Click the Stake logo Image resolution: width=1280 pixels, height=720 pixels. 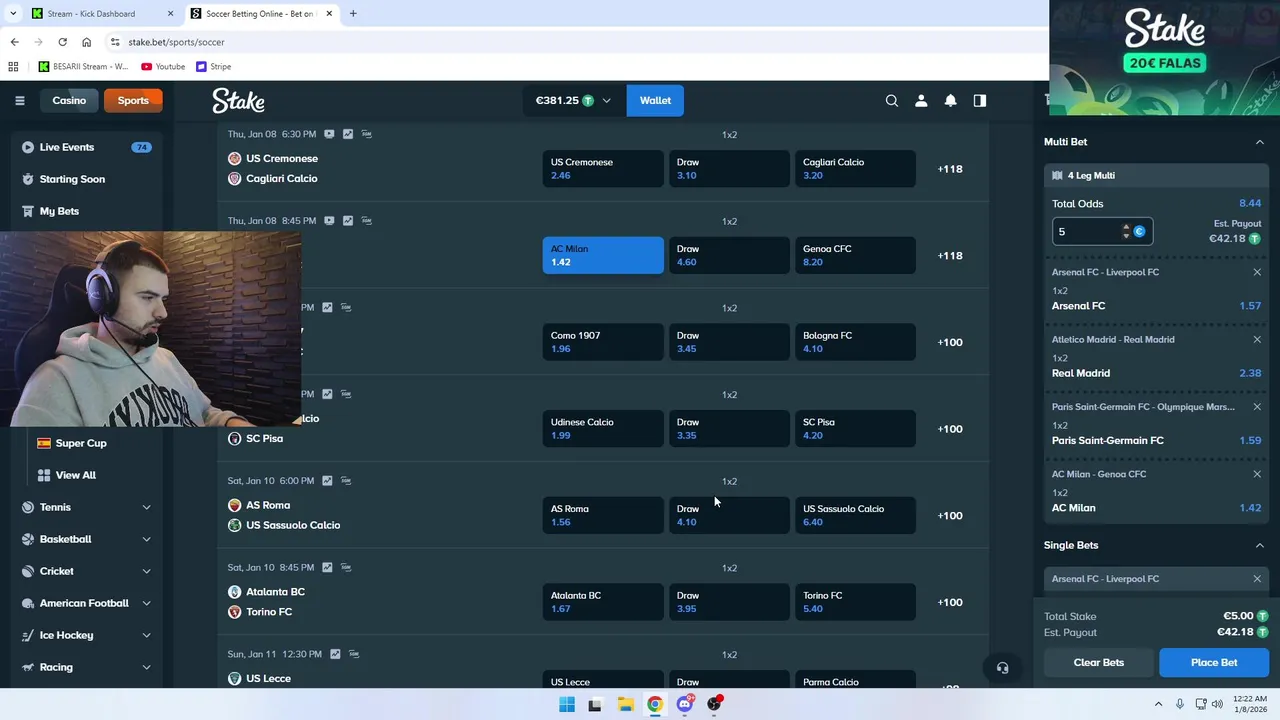(x=238, y=100)
